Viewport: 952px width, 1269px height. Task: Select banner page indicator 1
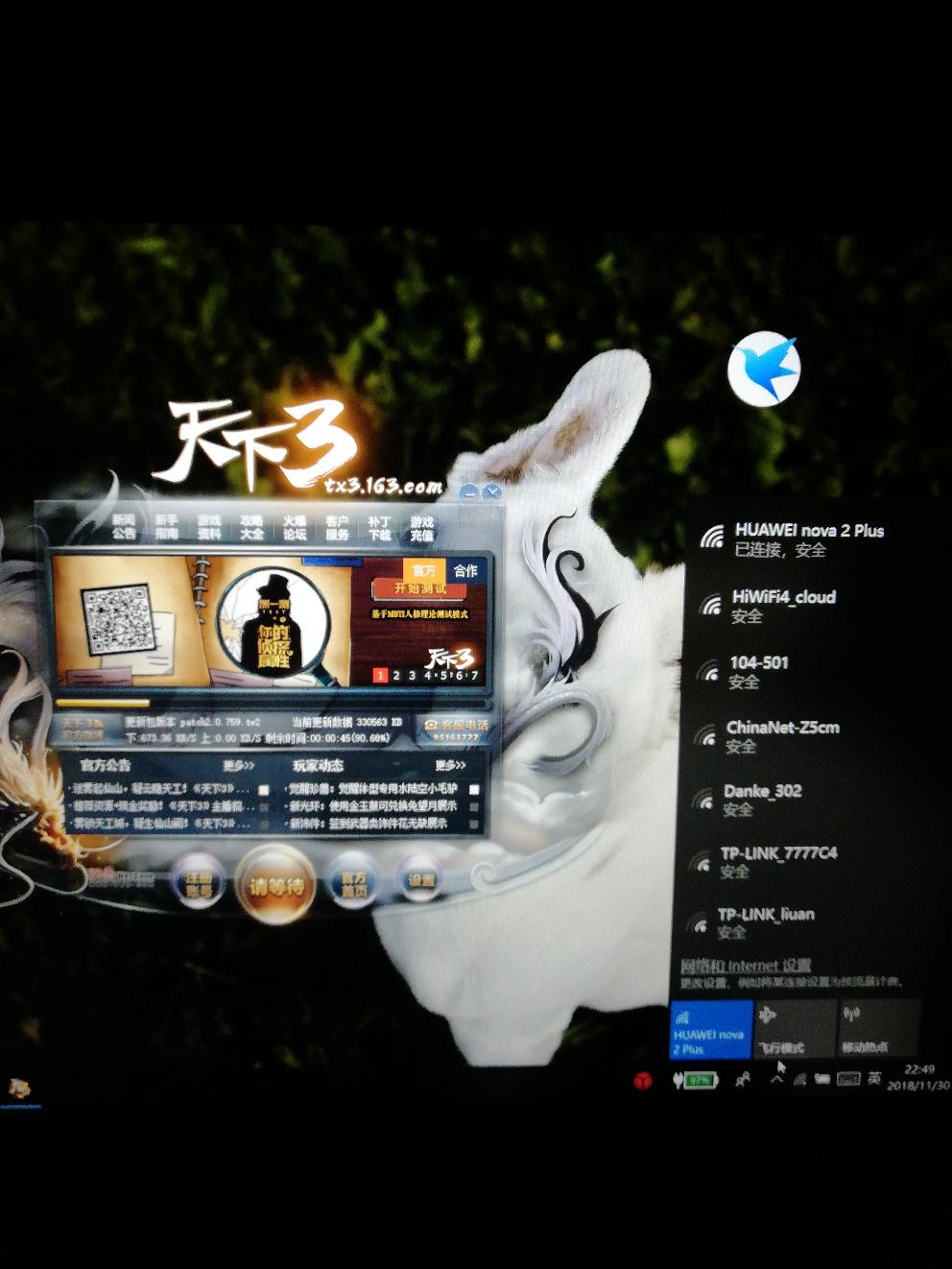(380, 676)
